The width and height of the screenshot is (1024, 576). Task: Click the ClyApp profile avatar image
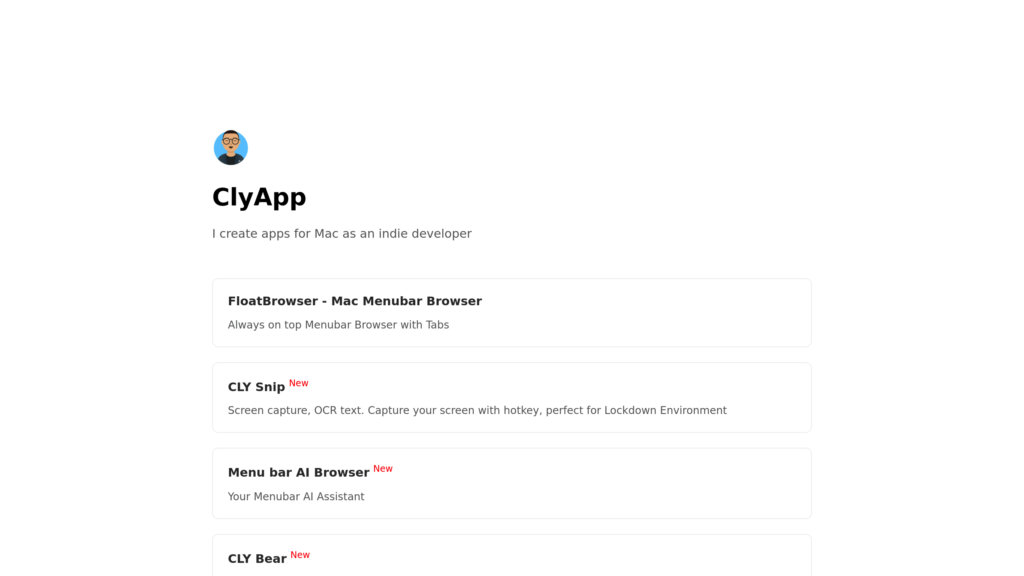231,148
